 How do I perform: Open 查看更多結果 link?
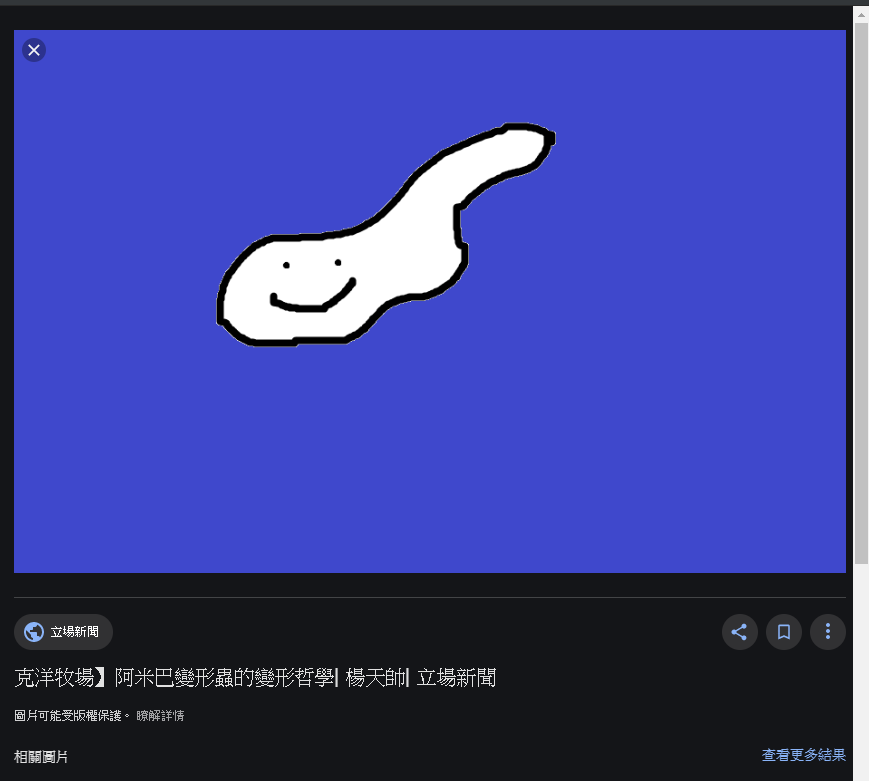pos(804,755)
